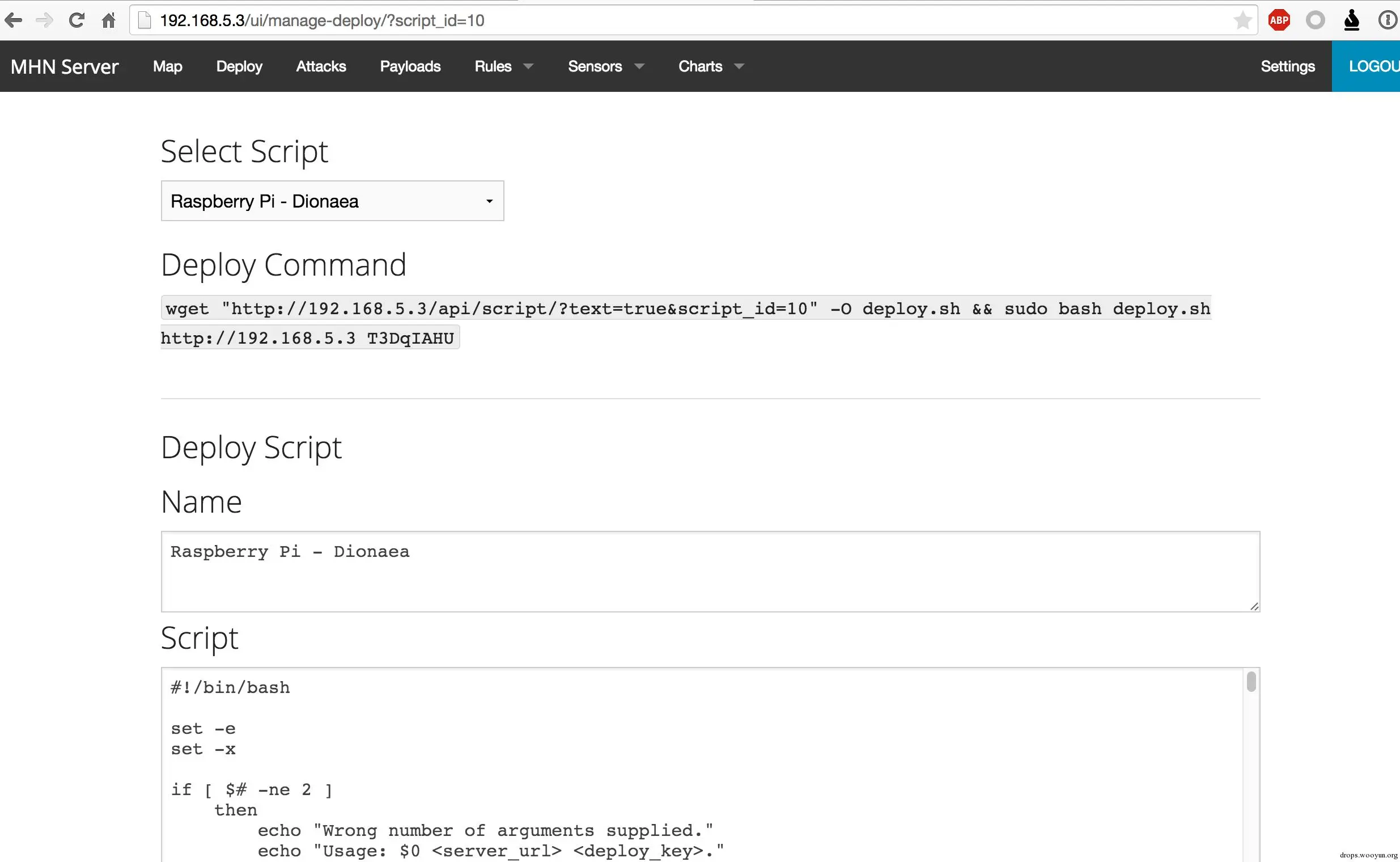Viewport: 1400px width, 862px height.
Task: Click the browser forward arrow
Action: [x=44, y=20]
